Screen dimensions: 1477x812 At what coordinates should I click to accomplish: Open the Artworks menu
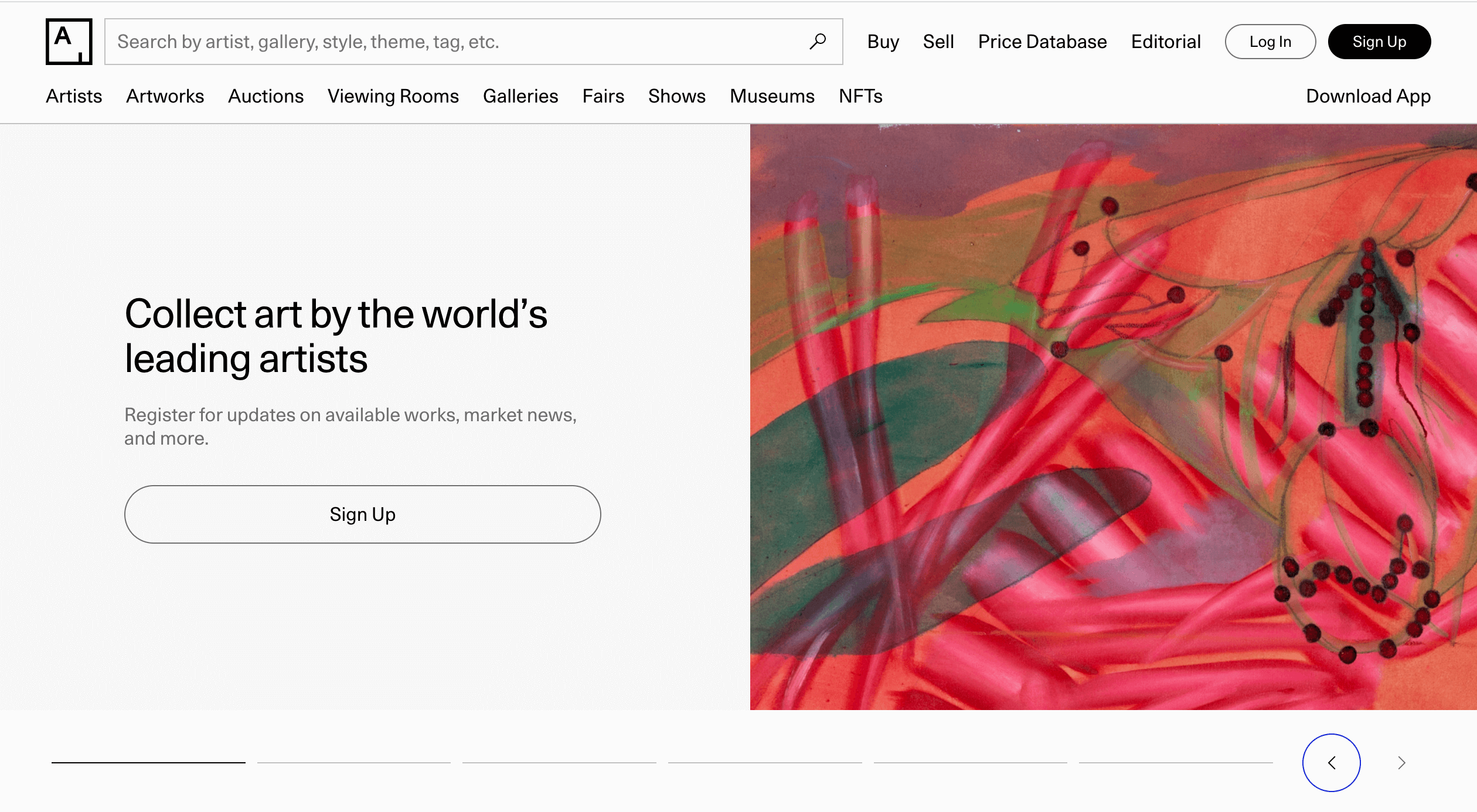[x=165, y=96]
